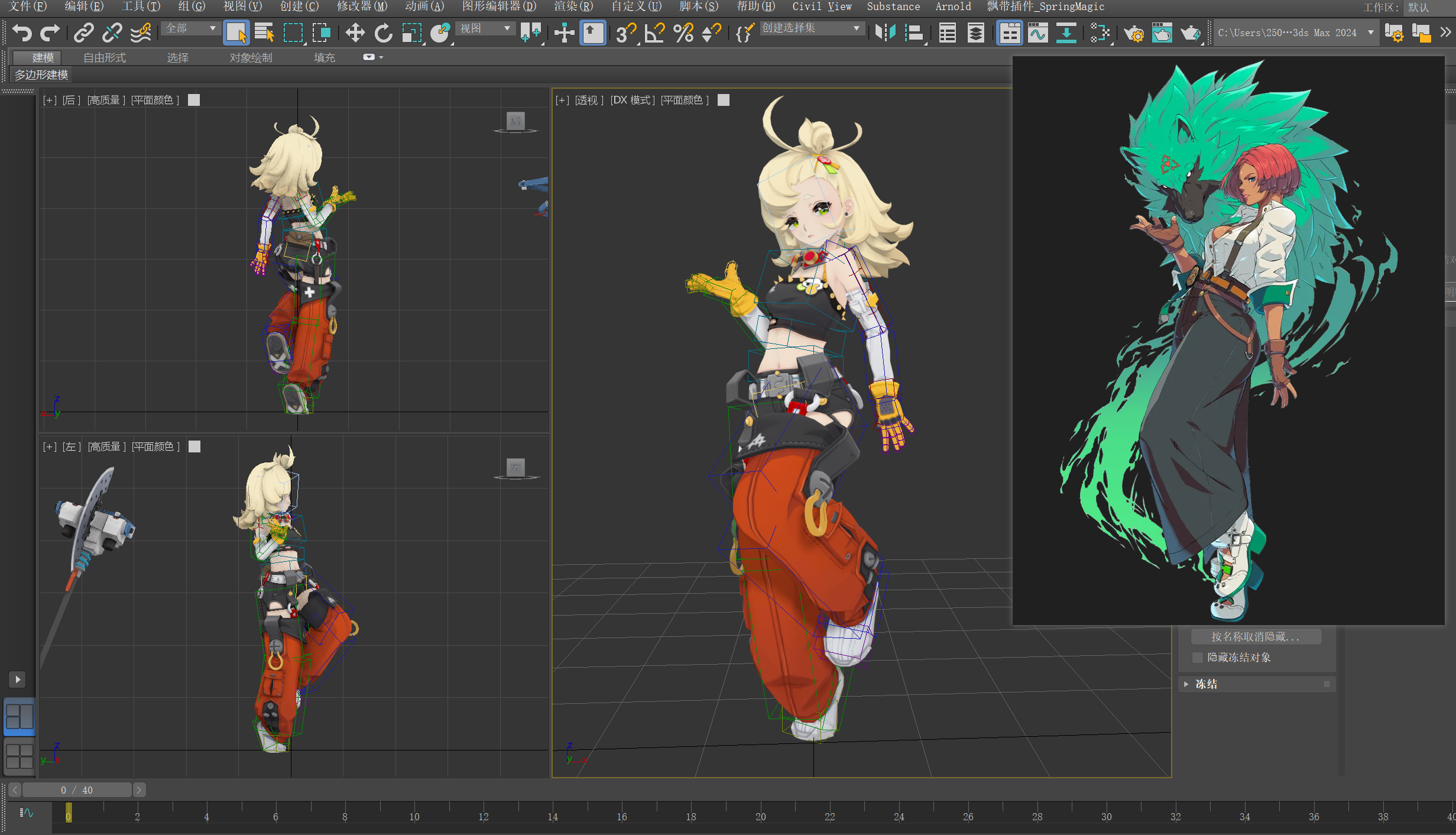Toggle keyboard shortcut override button

point(593,33)
